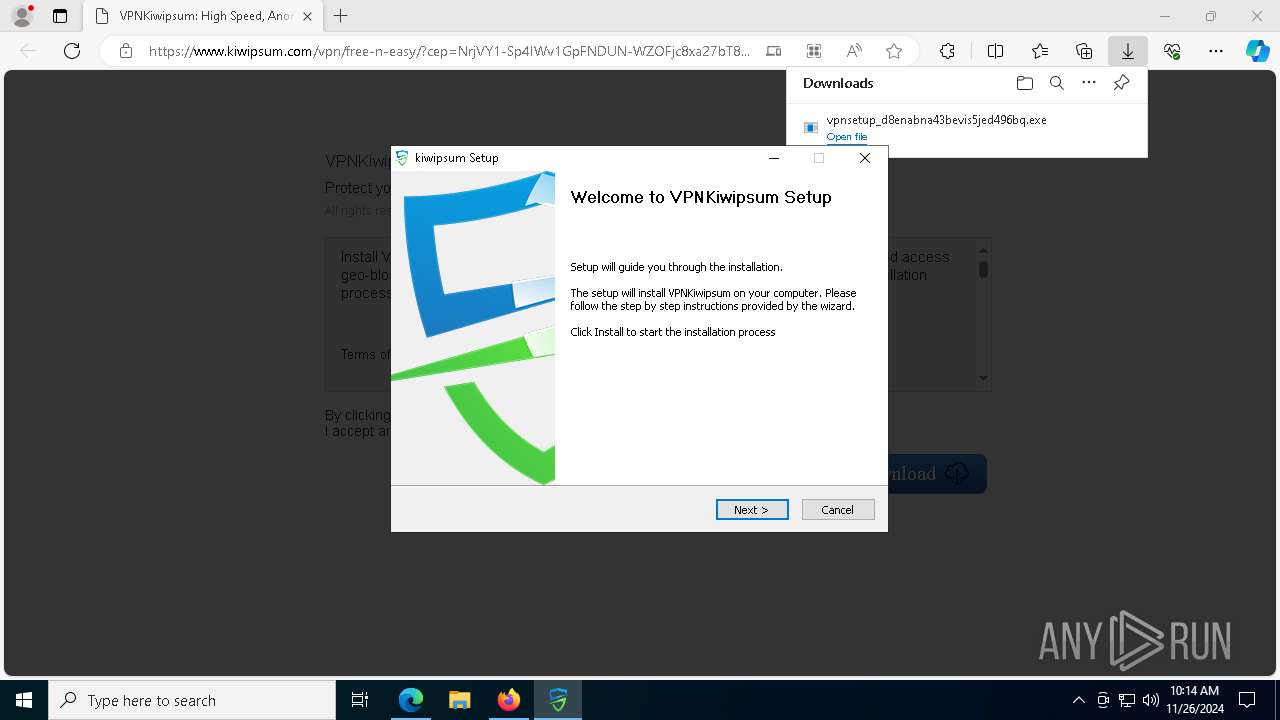Open Windows Start menu
1280x720 pixels.
pos(24,700)
